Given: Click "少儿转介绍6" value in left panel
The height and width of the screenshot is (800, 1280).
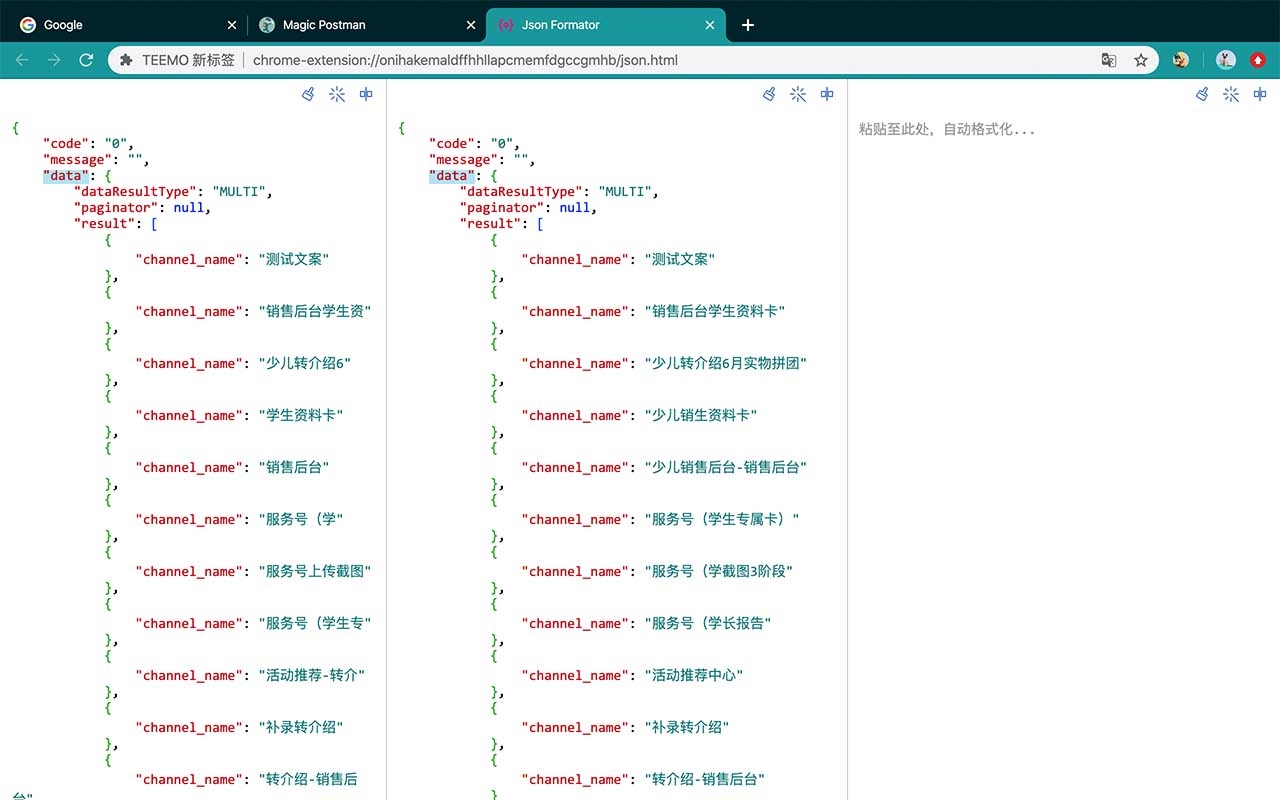Looking at the screenshot, I should click(x=305, y=364).
